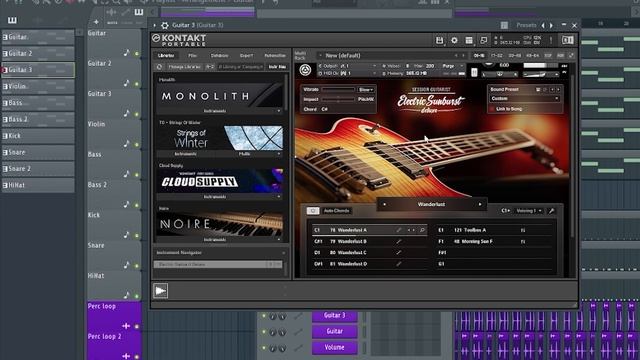
Task: Click the instrument logo beside Output
Action: coord(305,70)
